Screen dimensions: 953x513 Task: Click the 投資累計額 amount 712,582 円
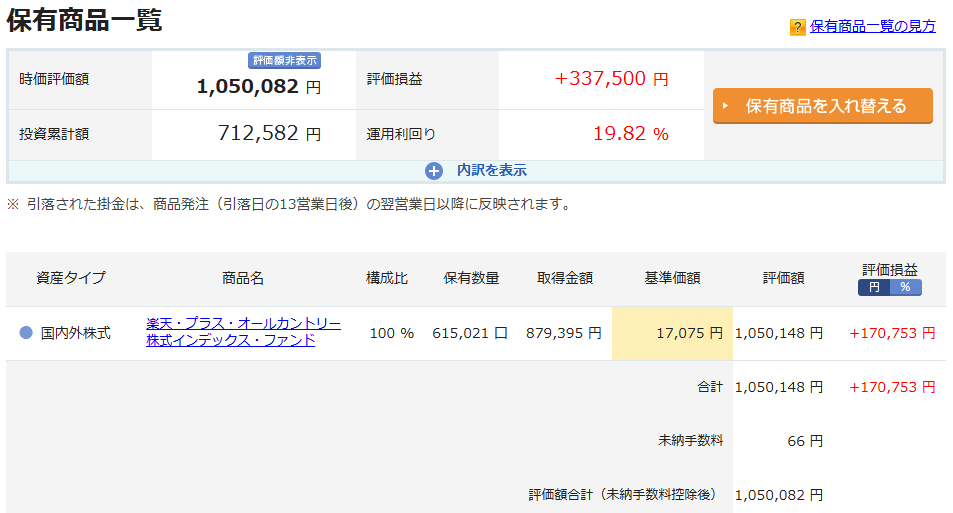tap(269, 134)
